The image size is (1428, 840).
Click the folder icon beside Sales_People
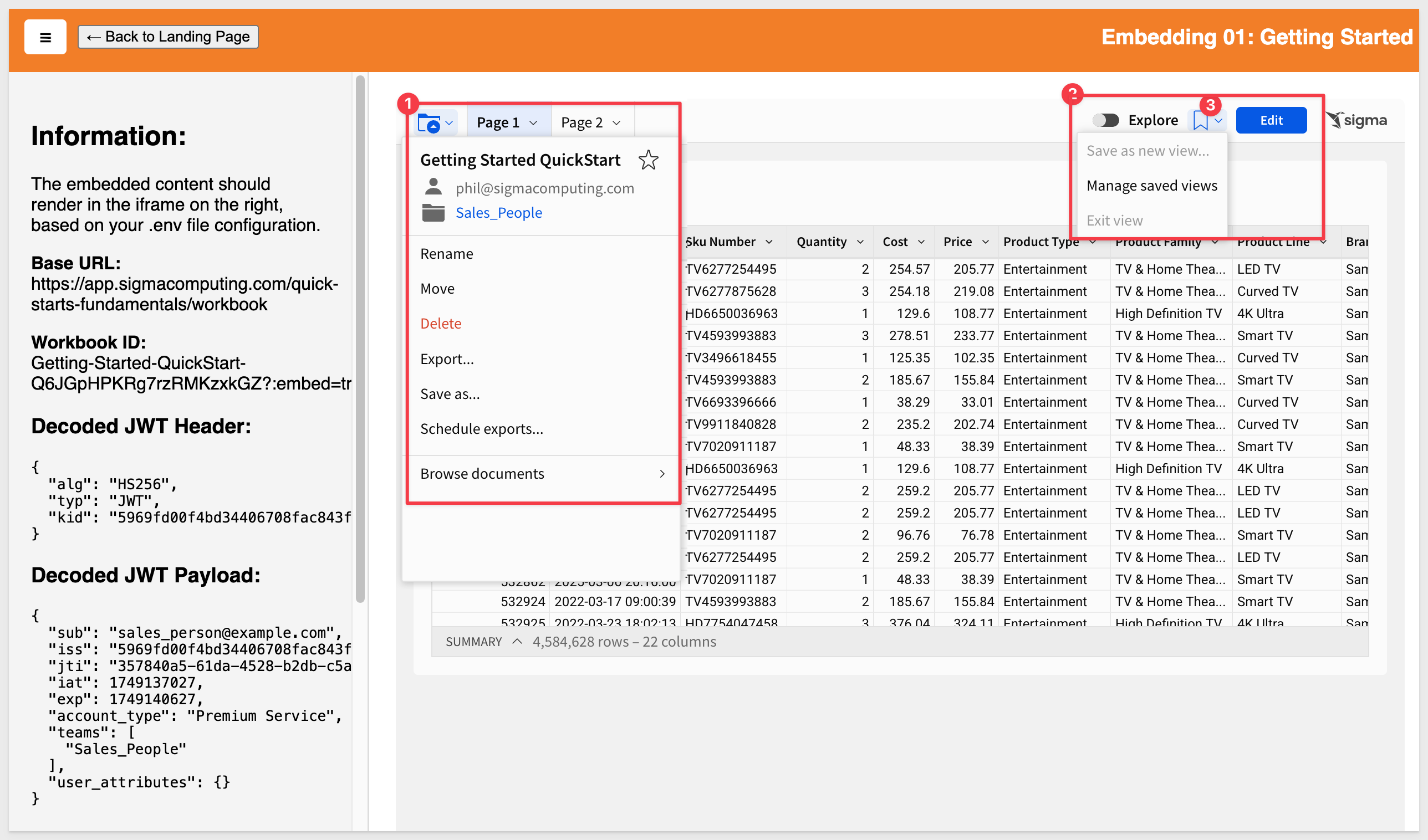[x=433, y=213]
